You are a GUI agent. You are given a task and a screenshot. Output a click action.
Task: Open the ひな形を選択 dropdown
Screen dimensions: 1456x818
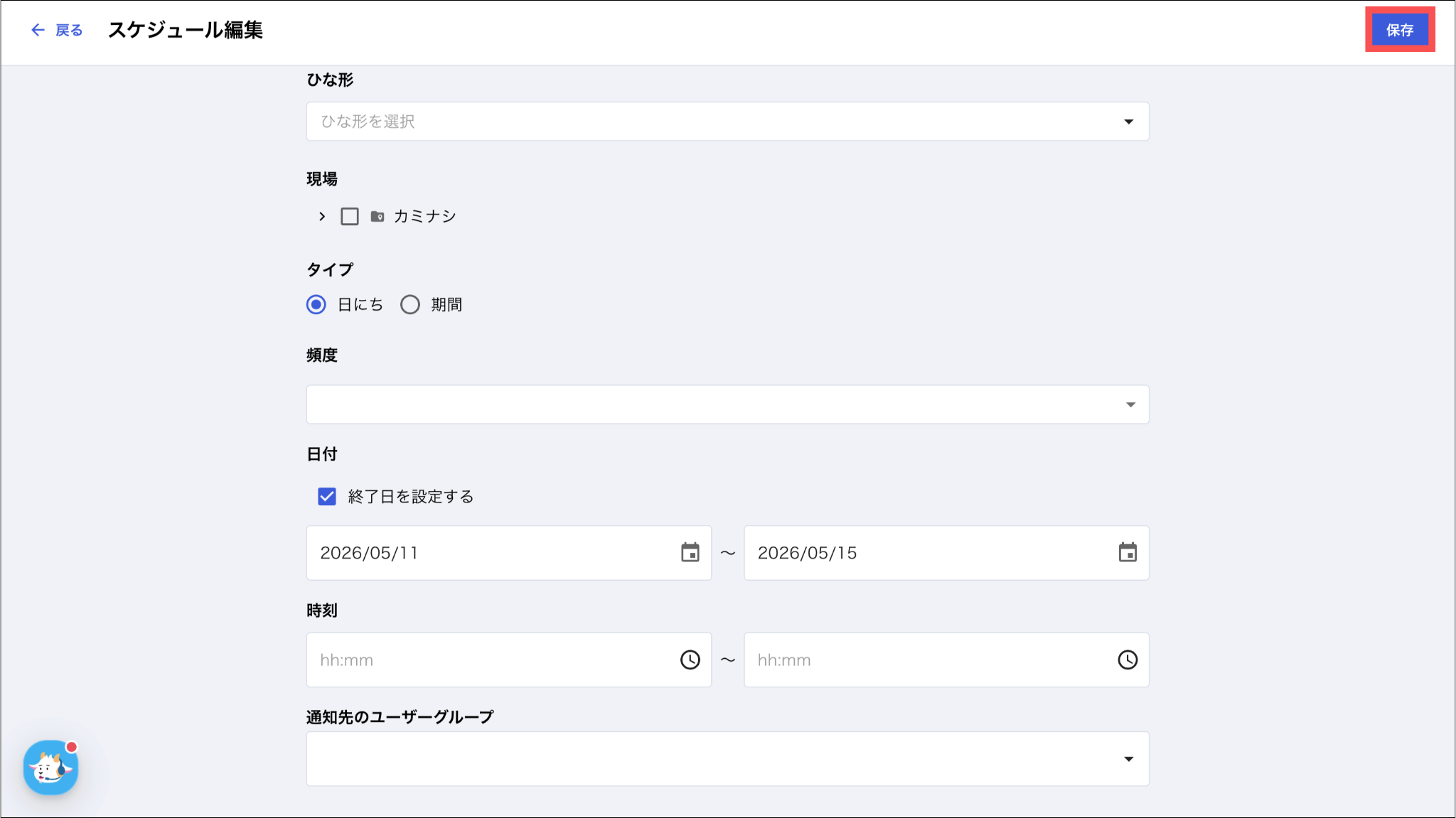pyautogui.click(x=727, y=122)
